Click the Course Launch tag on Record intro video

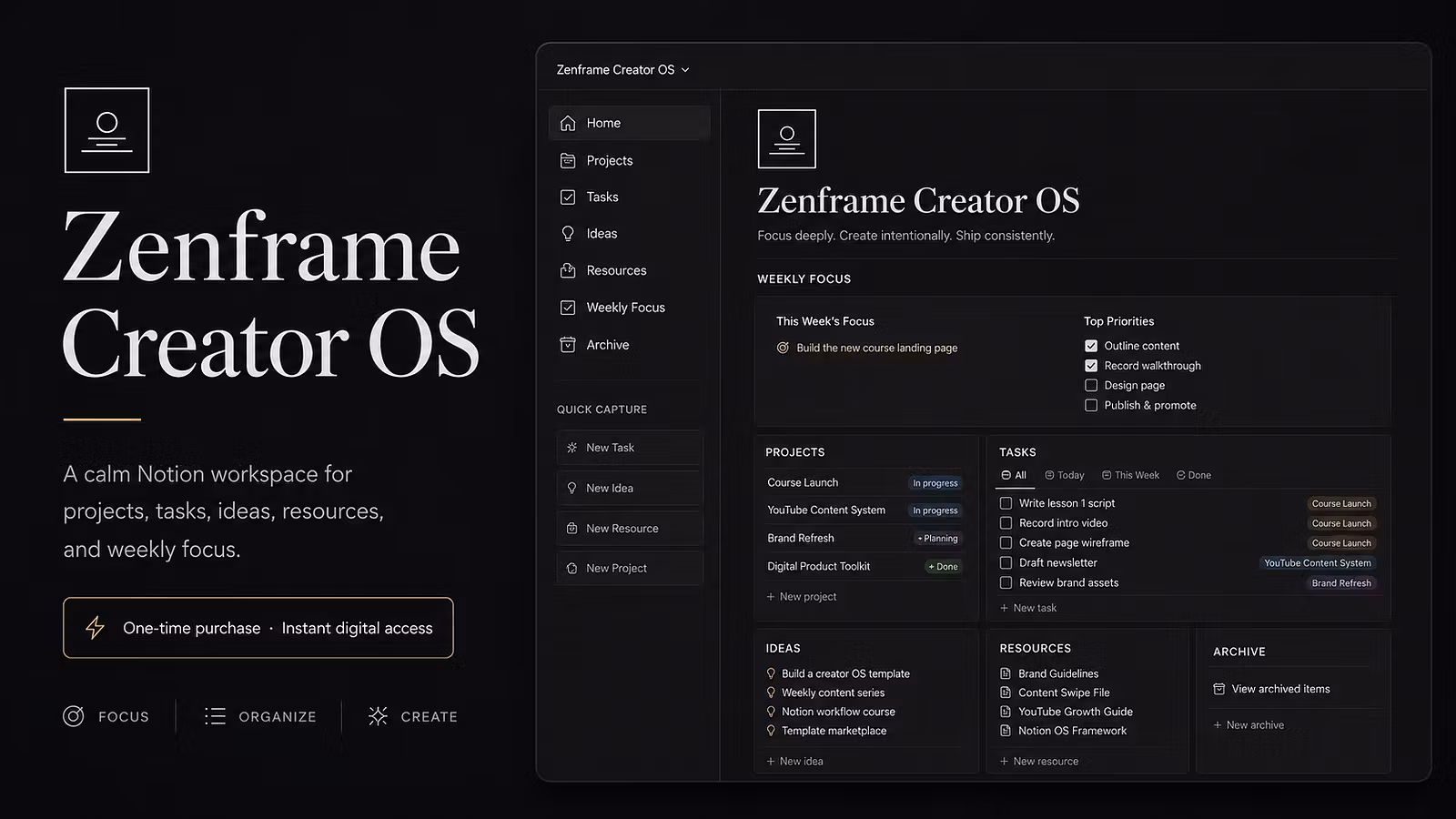[1341, 523]
